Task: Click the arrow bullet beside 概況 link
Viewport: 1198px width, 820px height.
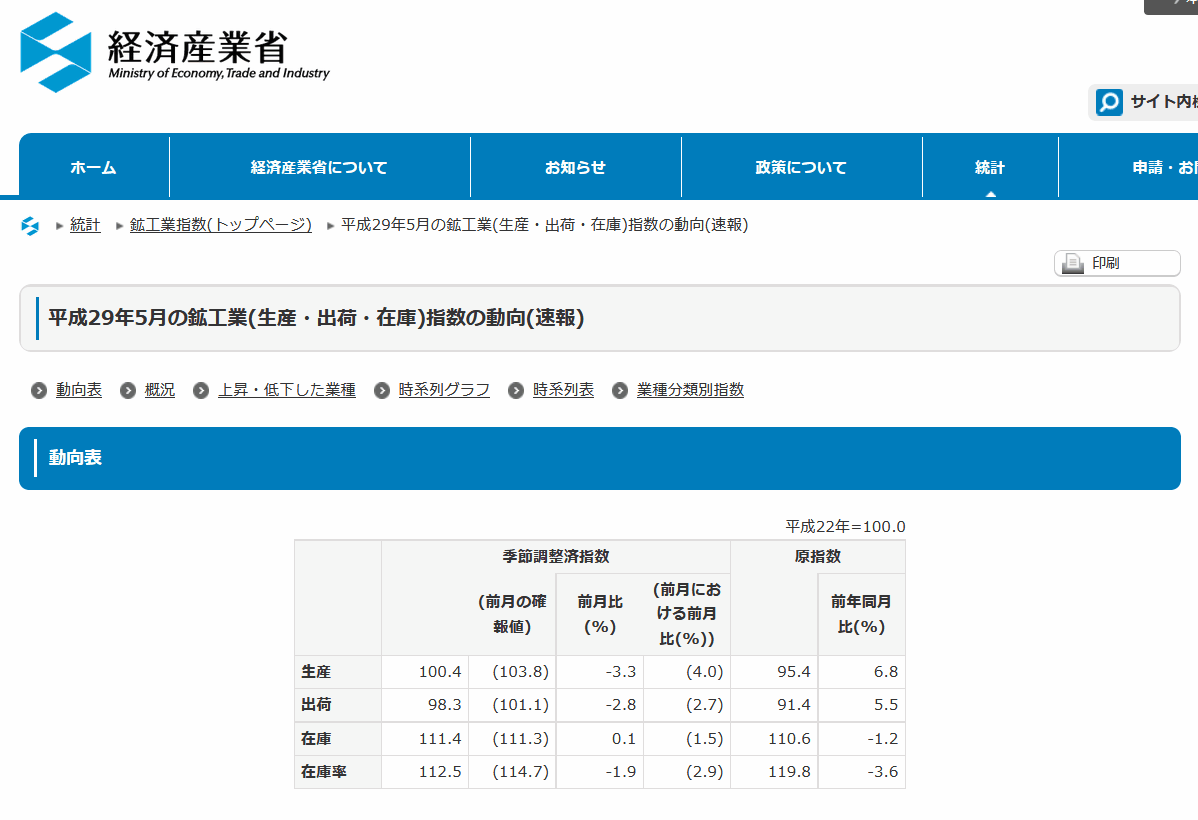Action: [128, 391]
